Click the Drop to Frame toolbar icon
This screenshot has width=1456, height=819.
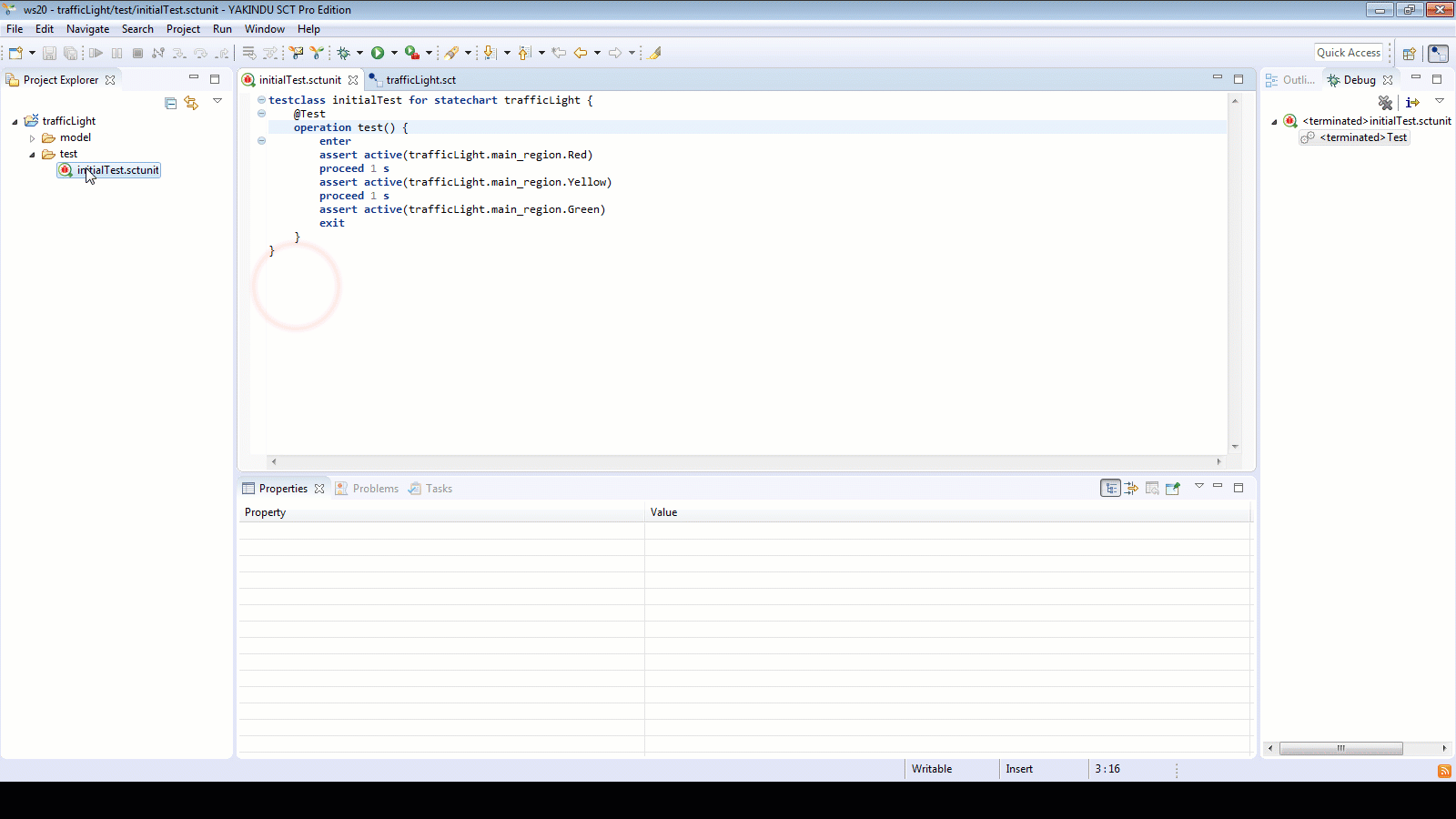[x=248, y=53]
